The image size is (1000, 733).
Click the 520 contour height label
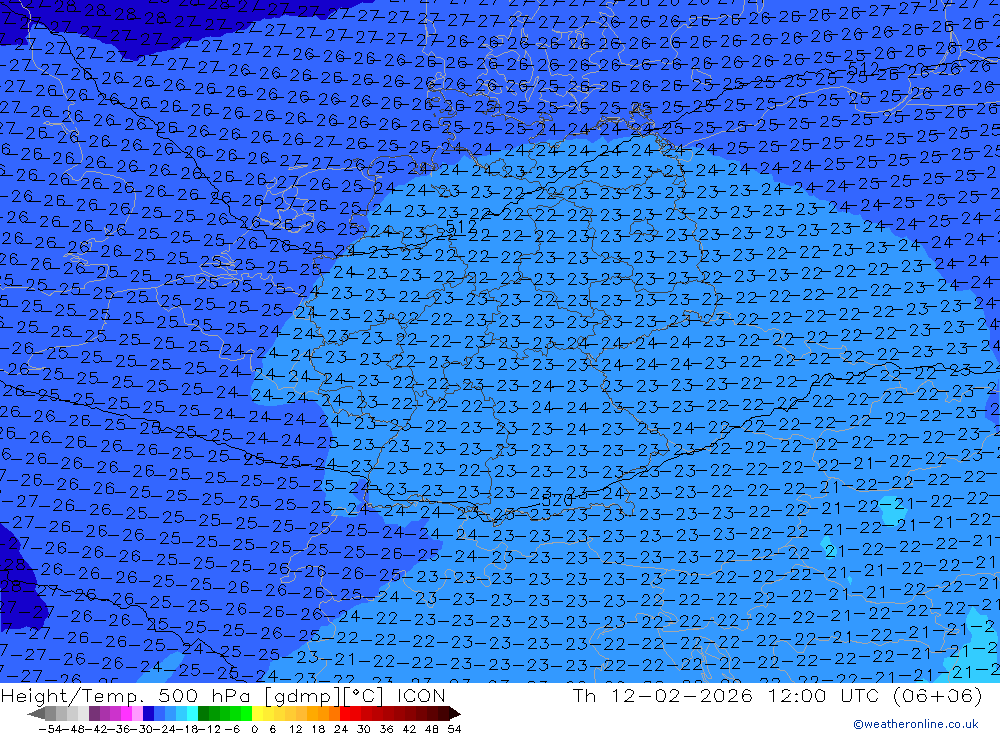[557, 500]
